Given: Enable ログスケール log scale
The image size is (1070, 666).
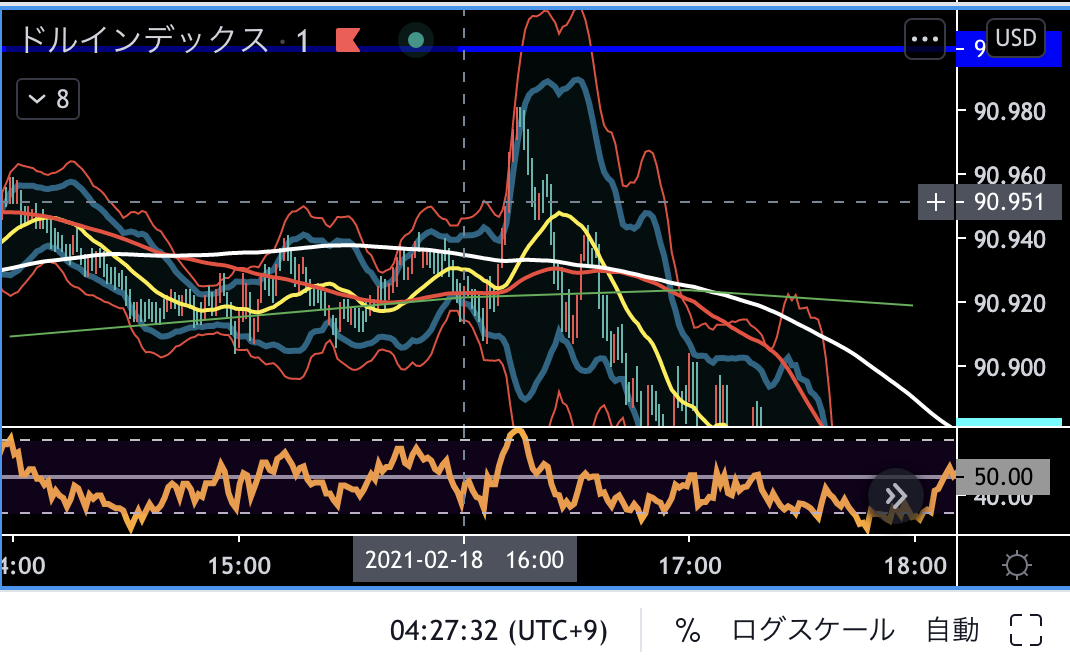Looking at the screenshot, I should (813, 630).
